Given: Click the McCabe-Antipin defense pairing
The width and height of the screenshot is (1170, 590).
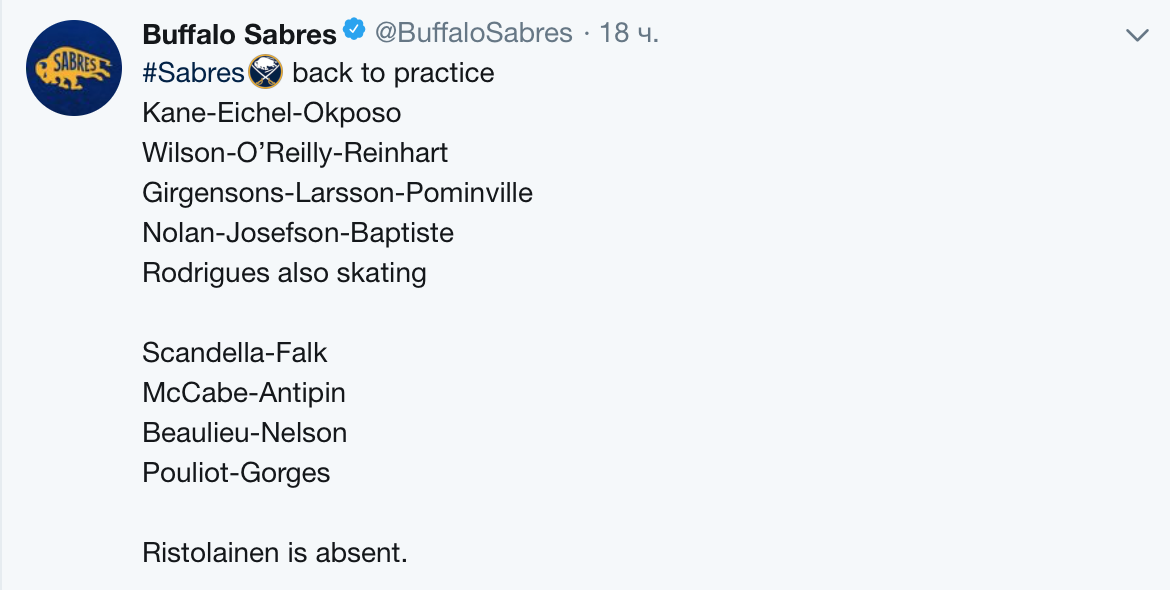Looking at the screenshot, I should [x=244, y=393].
